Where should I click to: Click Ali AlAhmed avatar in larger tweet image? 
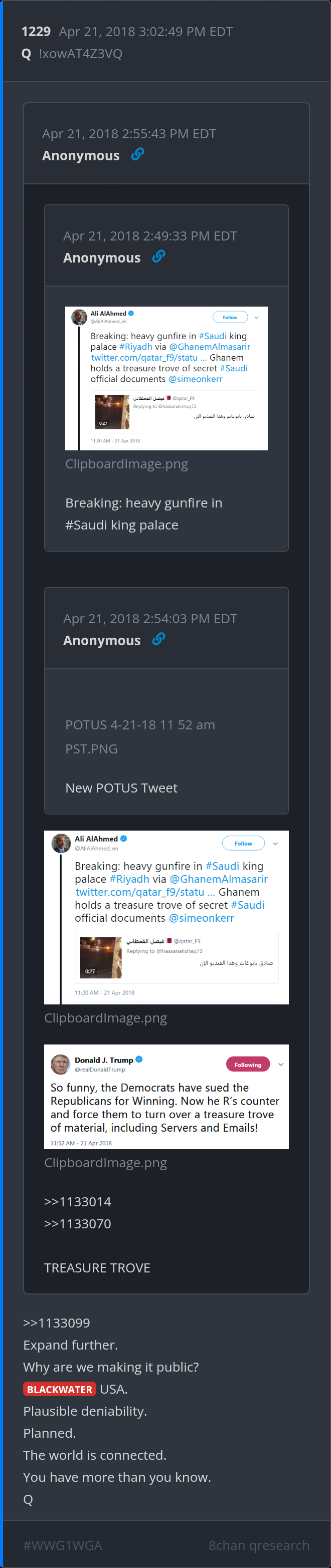click(x=61, y=843)
